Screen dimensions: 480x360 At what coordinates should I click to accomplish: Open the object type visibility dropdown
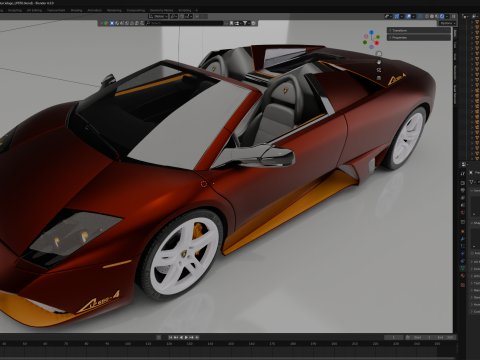(388, 16)
